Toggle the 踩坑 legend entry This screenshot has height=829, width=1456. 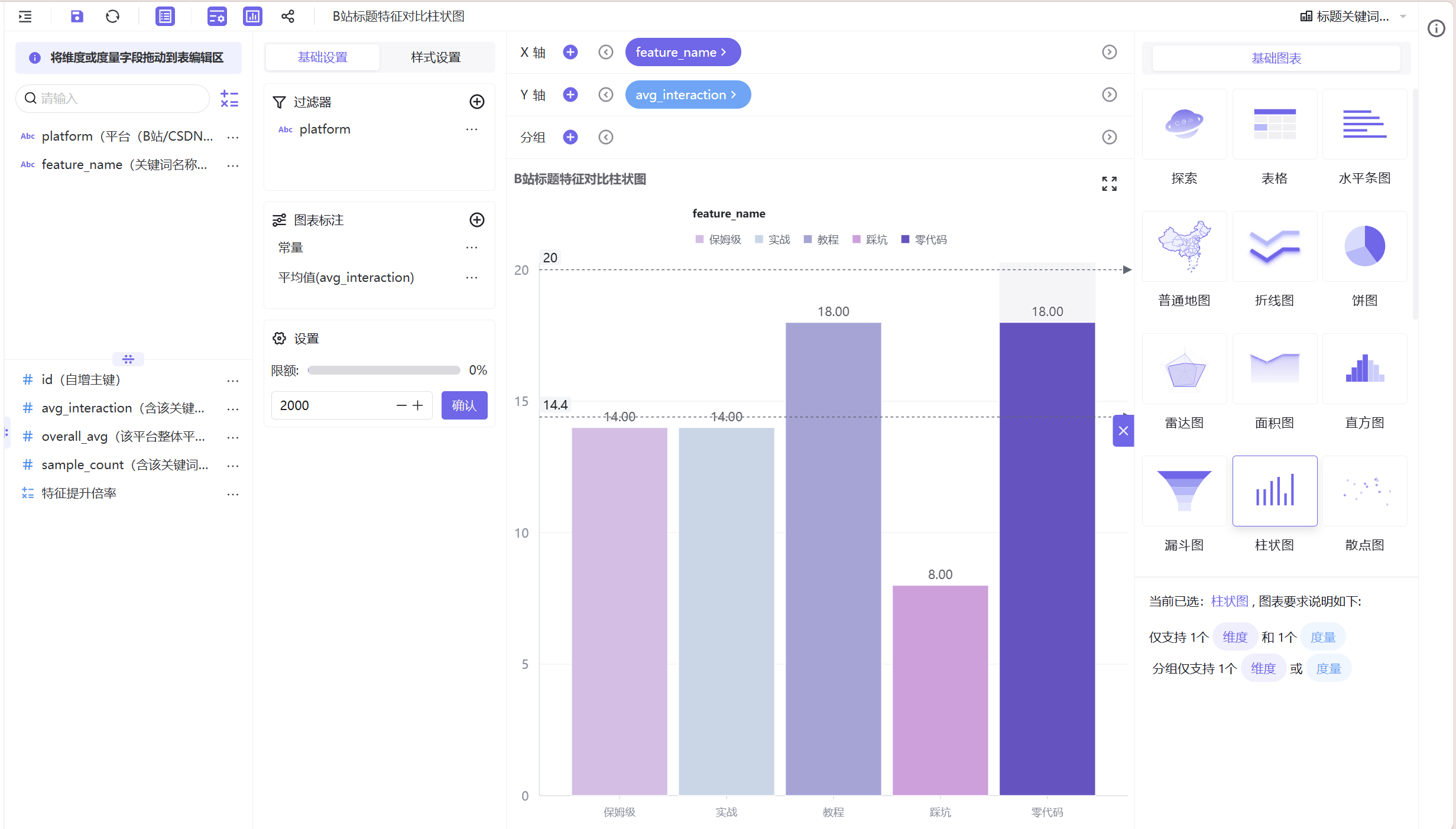[x=870, y=239]
